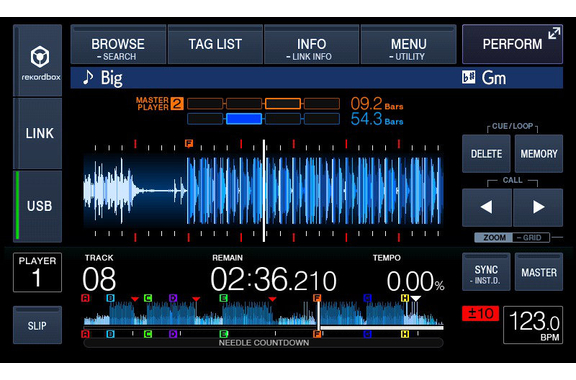Click hot cue C in the lower marker row
This screenshot has width=576, height=380.
click(148, 334)
